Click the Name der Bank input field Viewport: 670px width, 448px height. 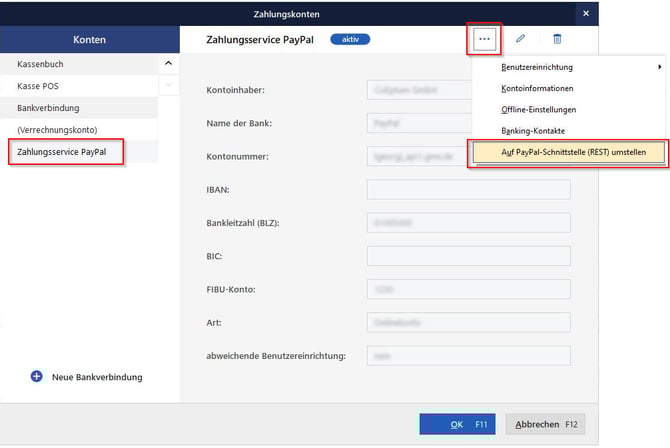pos(419,123)
